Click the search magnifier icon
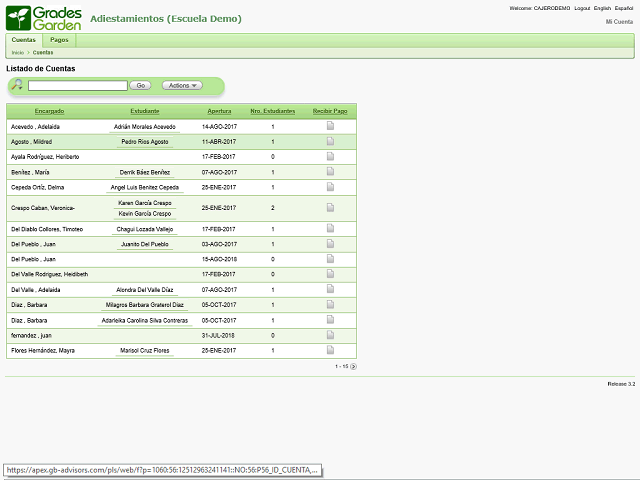The image size is (640, 480). pyautogui.click(x=17, y=86)
